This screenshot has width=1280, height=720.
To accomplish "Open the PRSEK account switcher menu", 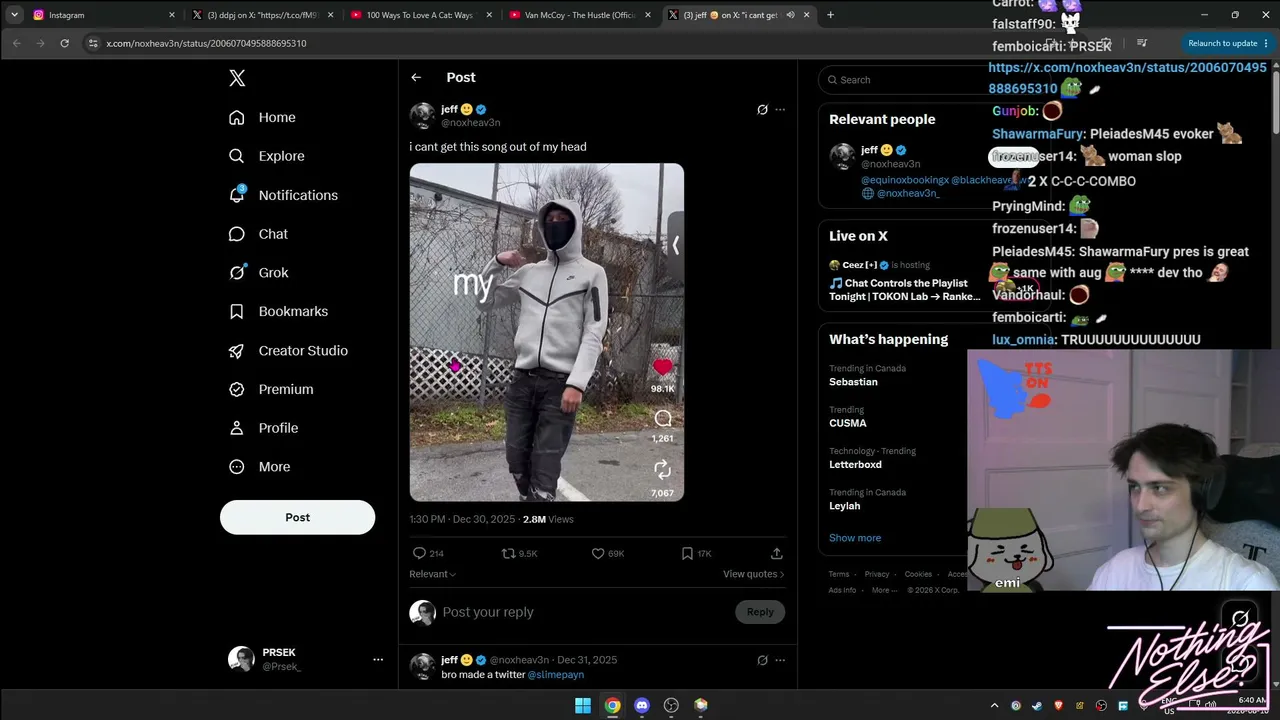I will click(x=306, y=659).
